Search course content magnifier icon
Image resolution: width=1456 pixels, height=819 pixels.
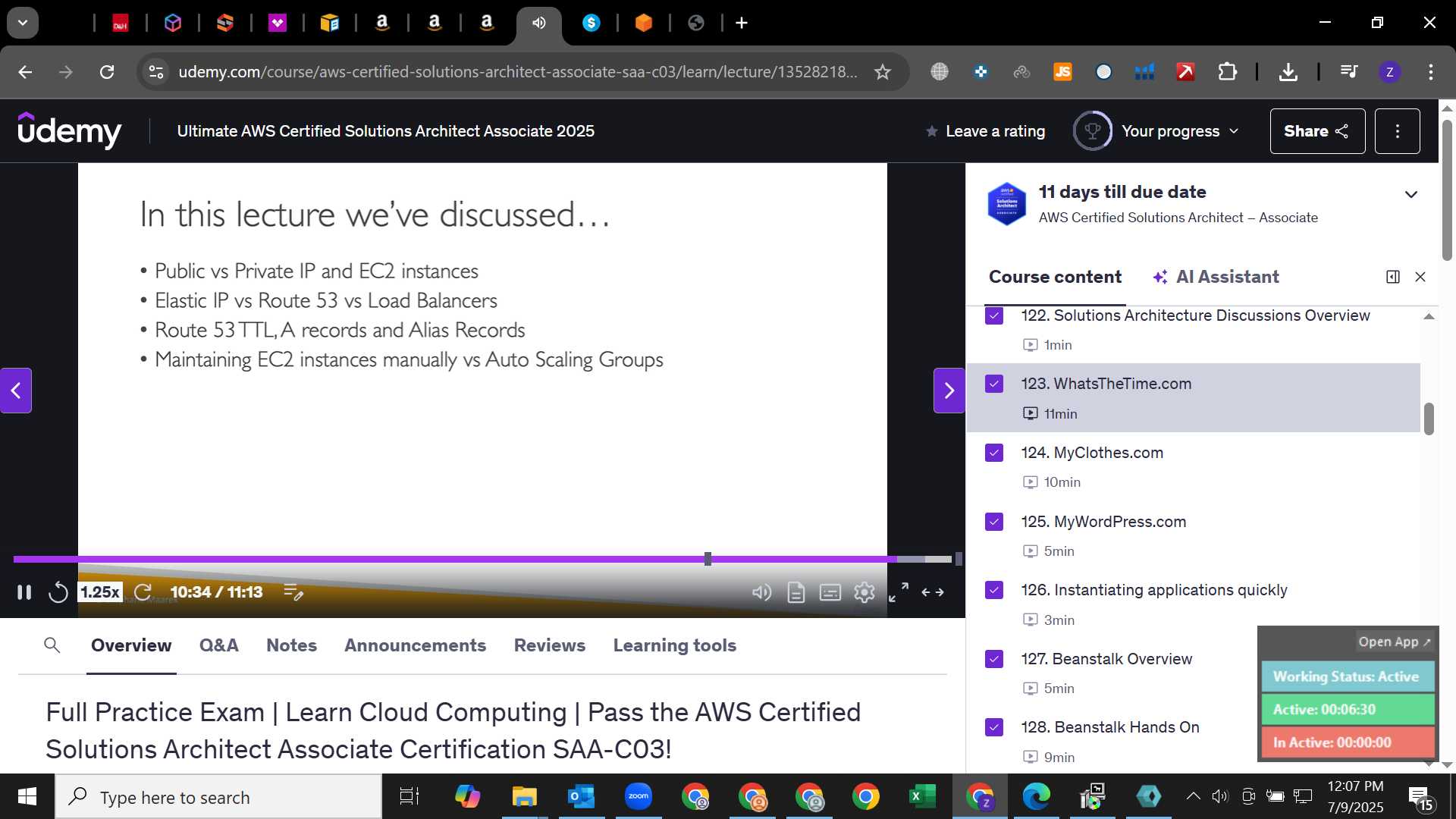click(x=52, y=645)
